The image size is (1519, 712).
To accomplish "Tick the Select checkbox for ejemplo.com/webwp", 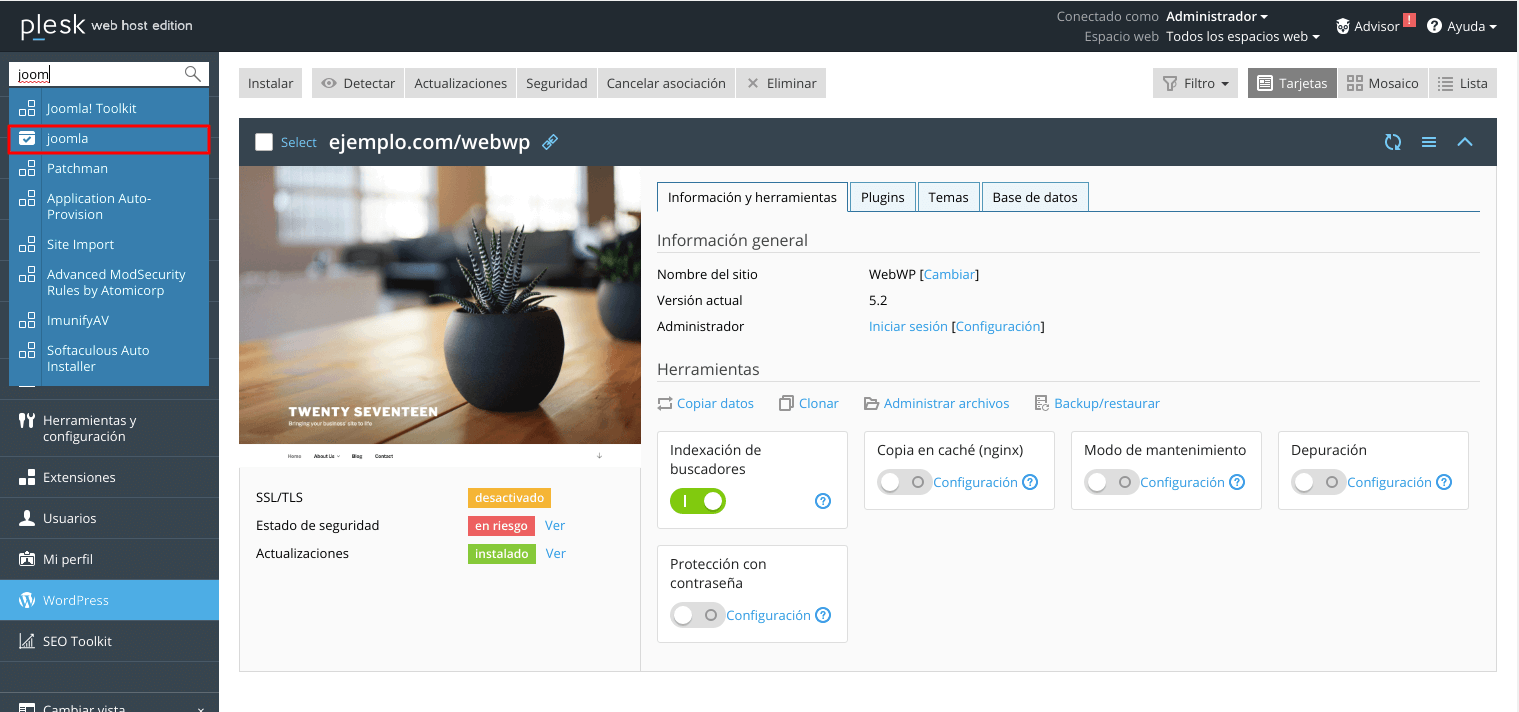I will pyautogui.click(x=264, y=142).
